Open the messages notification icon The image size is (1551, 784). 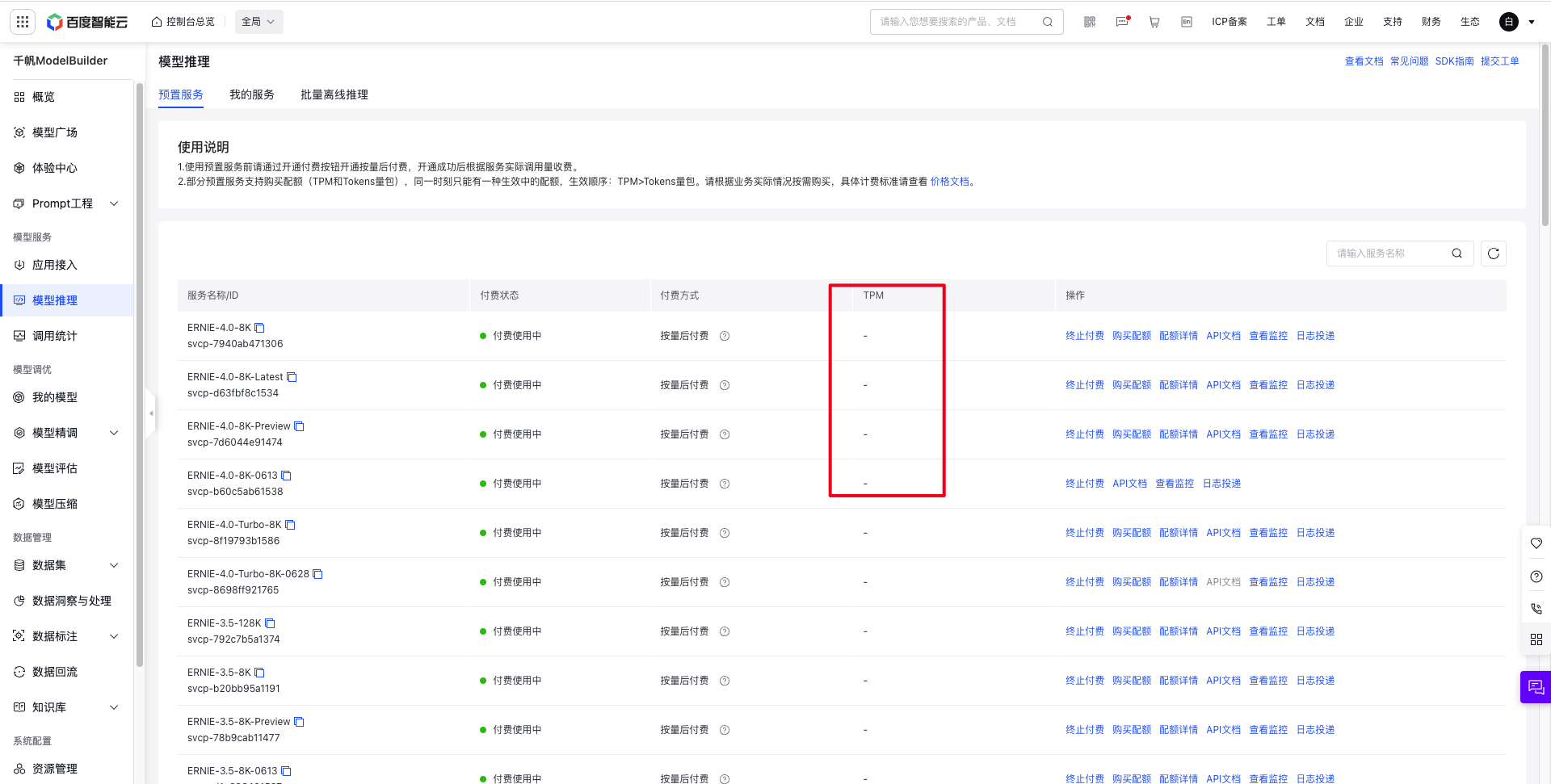(1123, 22)
